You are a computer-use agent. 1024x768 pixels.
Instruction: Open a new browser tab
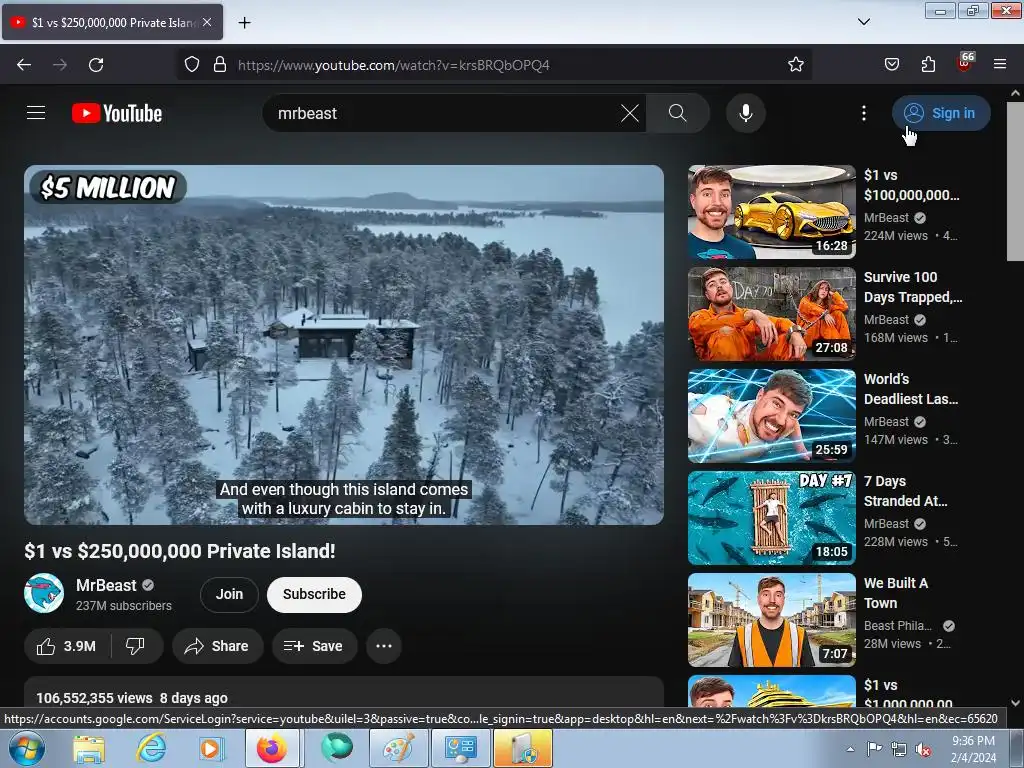pos(244,23)
